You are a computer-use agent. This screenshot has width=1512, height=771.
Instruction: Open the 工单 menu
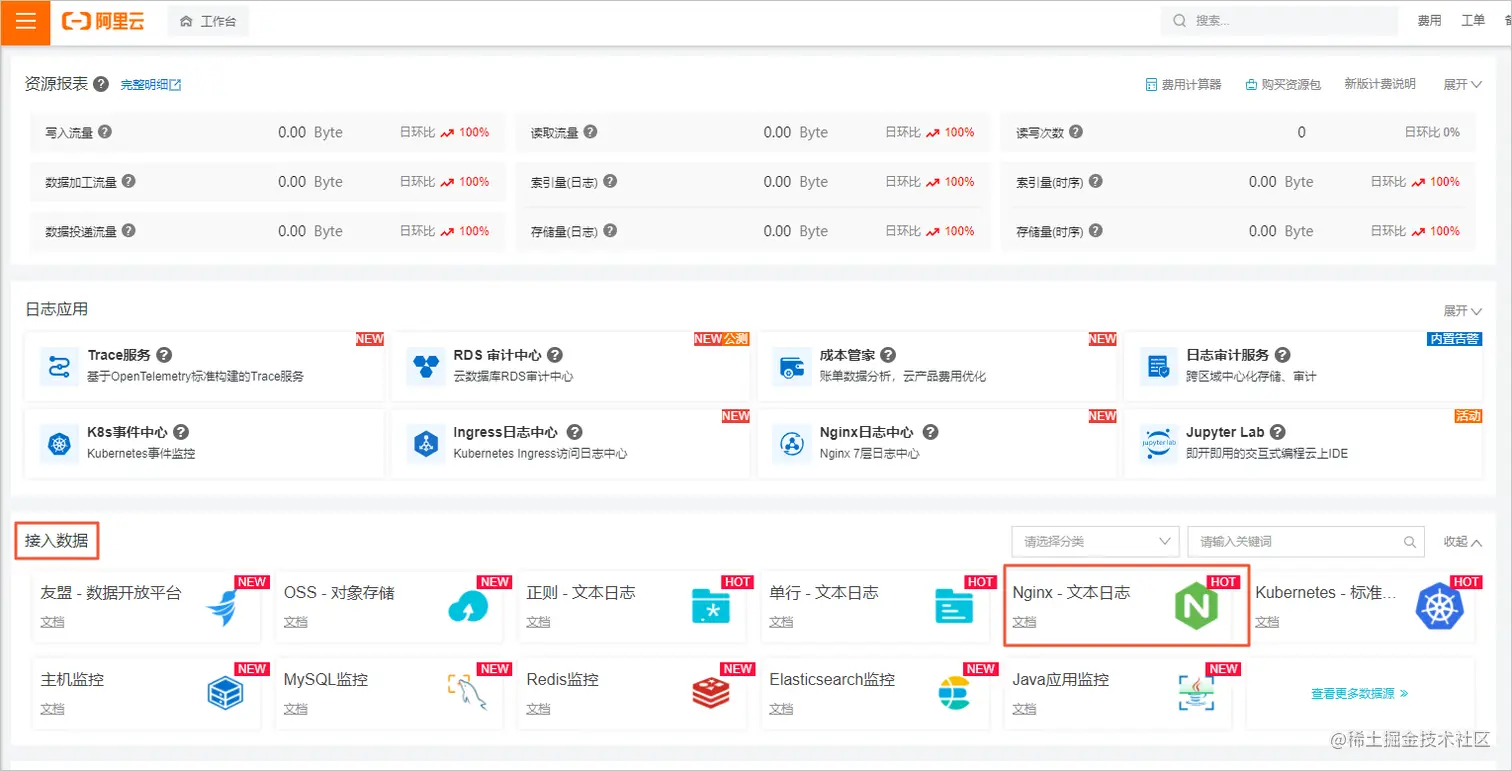point(1473,21)
